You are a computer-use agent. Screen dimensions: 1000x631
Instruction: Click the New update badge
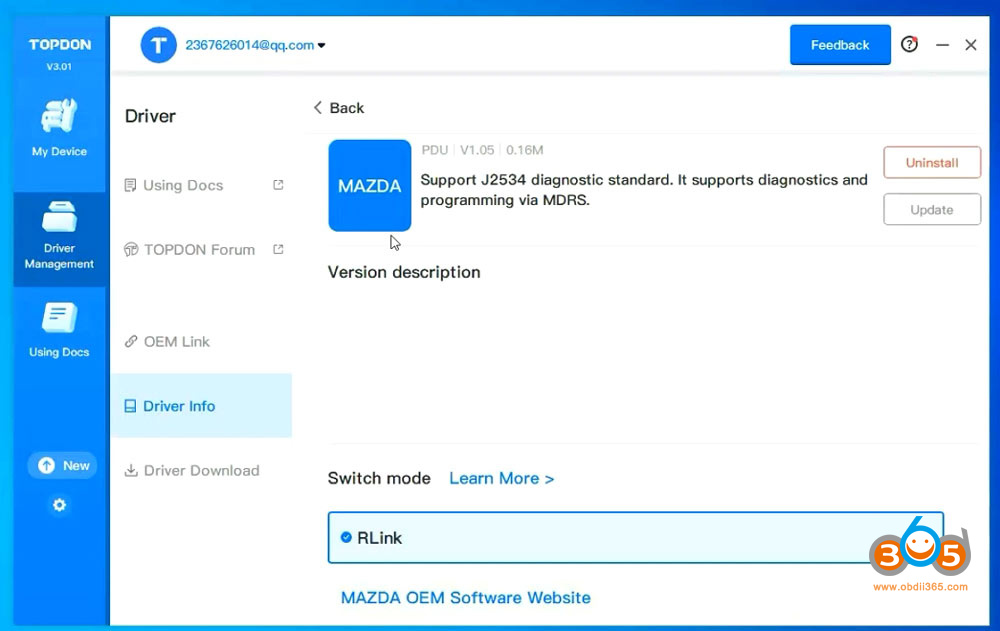(62, 465)
